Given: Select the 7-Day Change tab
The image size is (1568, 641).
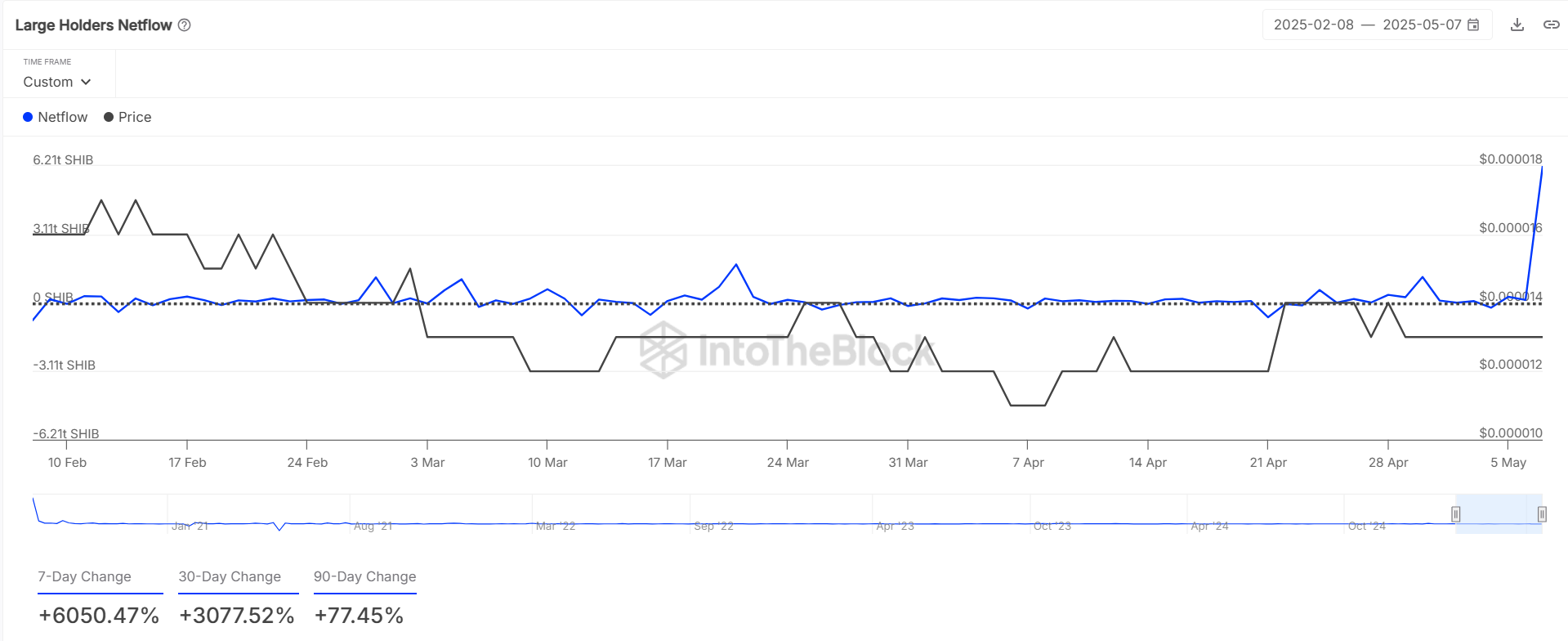Looking at the screenshot, I should point(84,576).
